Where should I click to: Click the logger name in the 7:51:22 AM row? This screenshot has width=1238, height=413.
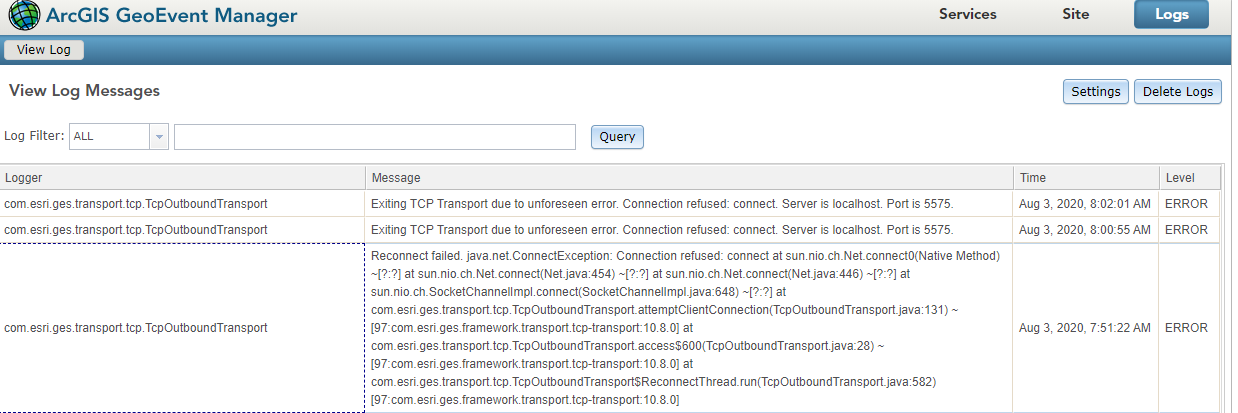[x=136, y=328]
